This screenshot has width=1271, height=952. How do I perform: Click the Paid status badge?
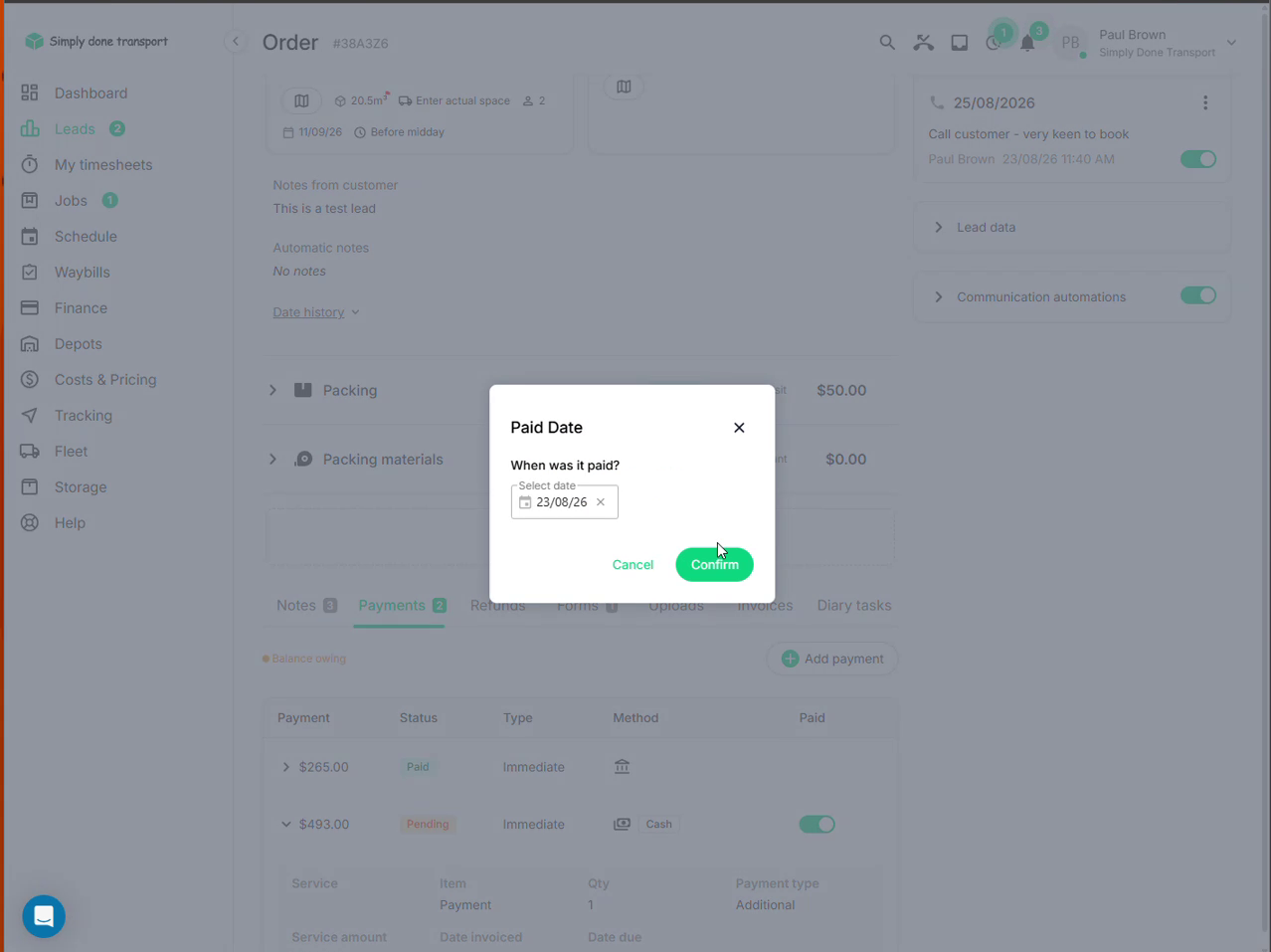[x=418, y=767]
